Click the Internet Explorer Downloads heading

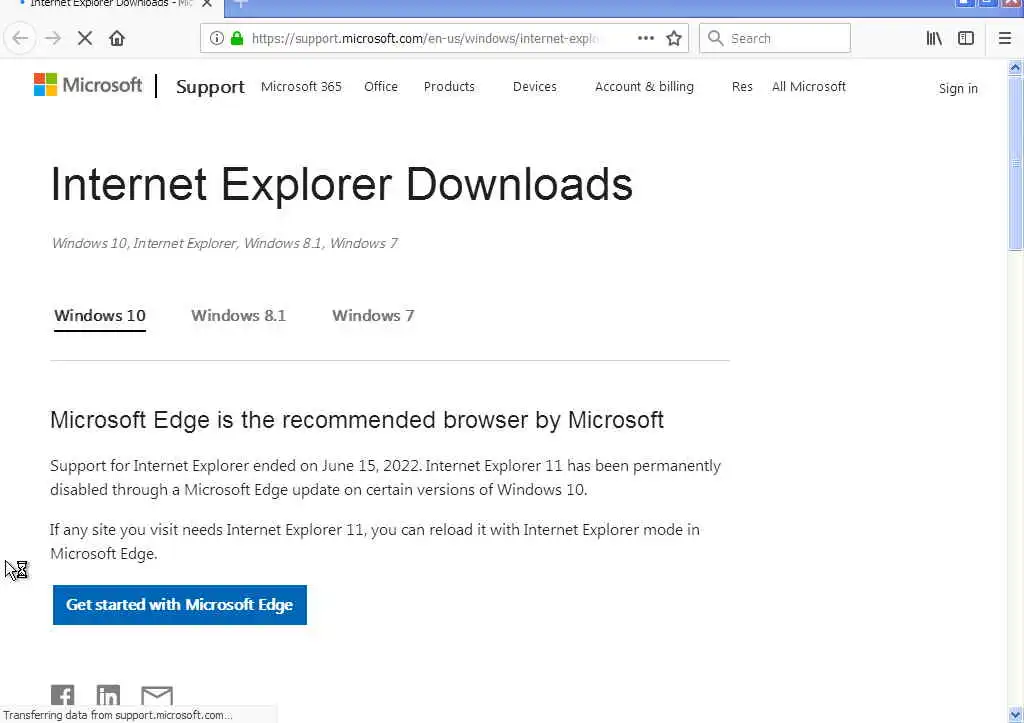pyautogui.click(x=342, y=184)
